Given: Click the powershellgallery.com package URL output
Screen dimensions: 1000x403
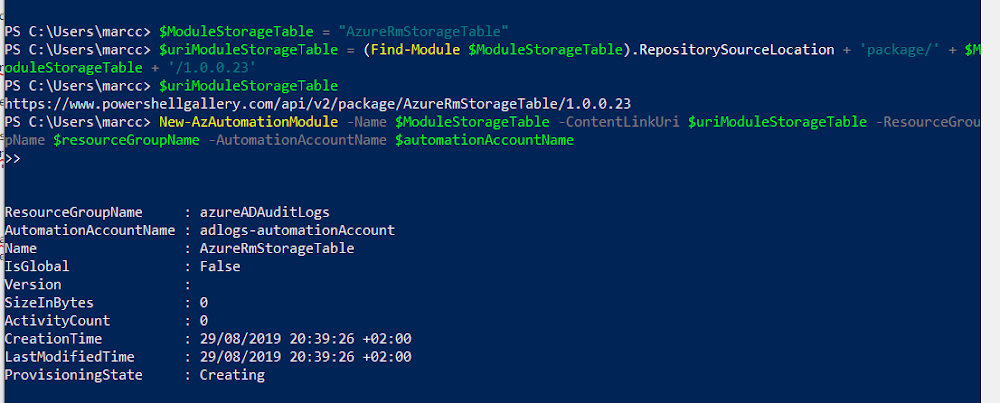Looking at the screenshot, I should pyautogui.click(x=318, y=104).
